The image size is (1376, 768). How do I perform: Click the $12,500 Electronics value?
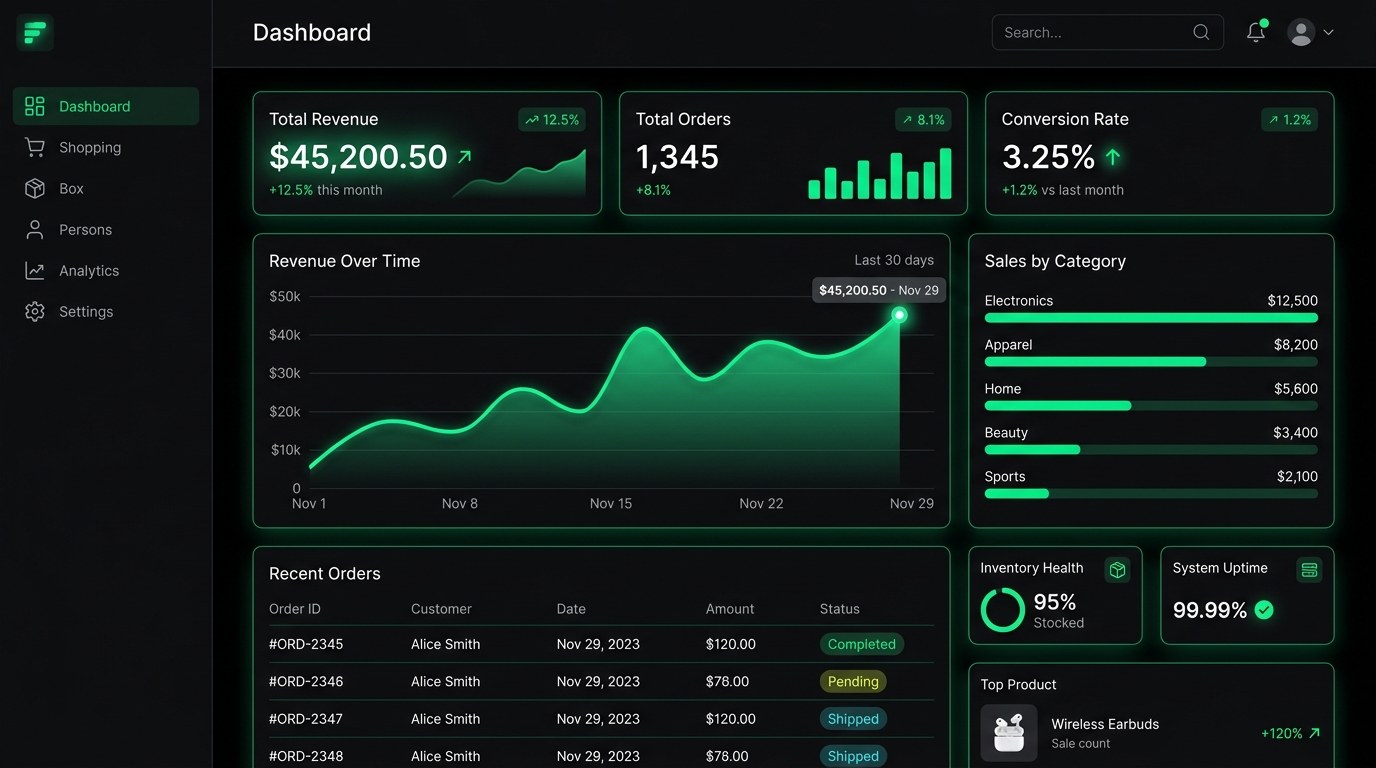tap(1292, 300)
